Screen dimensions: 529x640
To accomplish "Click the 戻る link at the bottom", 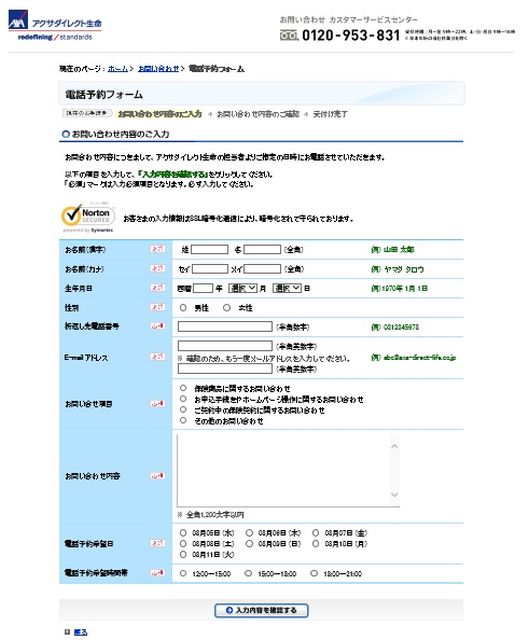I will [81, 632].
